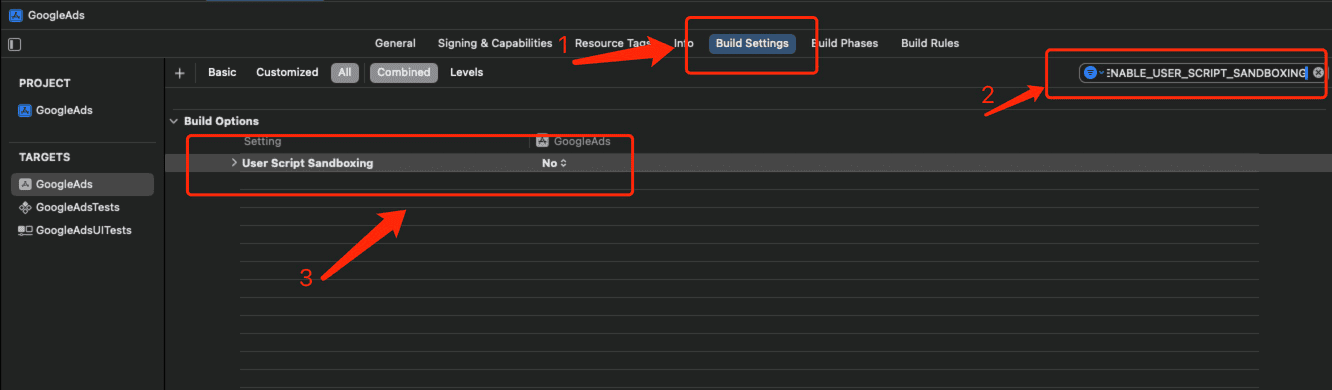Select the GoogleAds target
This screenshot has width=1332, height=390.
point(83,184)
